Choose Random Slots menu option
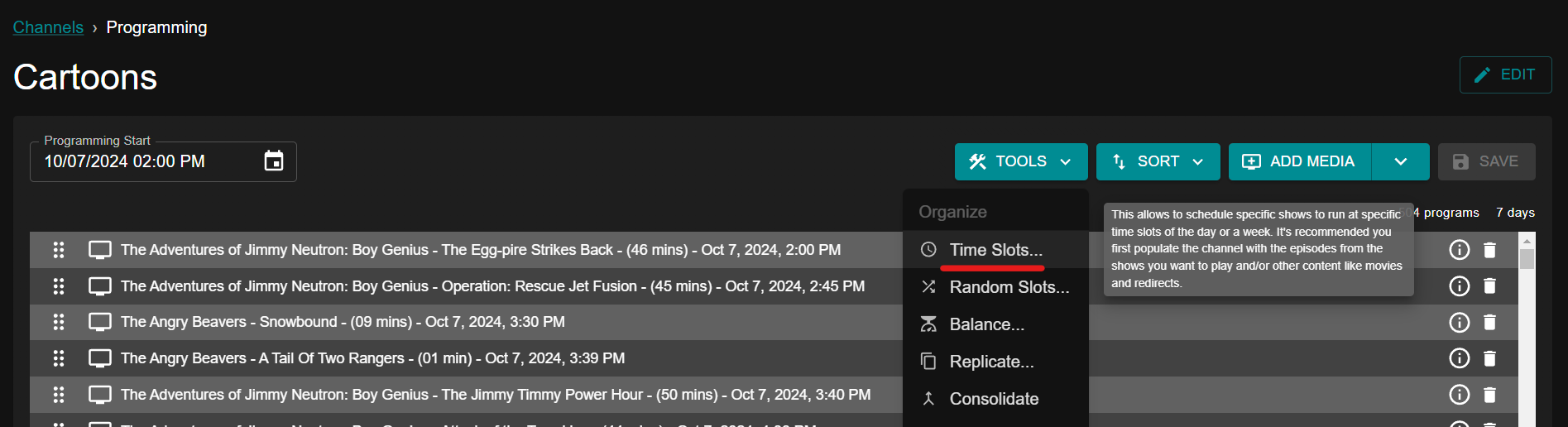Image resolution: width=1568 pixels, height=427 pixels. [1009, 287]
